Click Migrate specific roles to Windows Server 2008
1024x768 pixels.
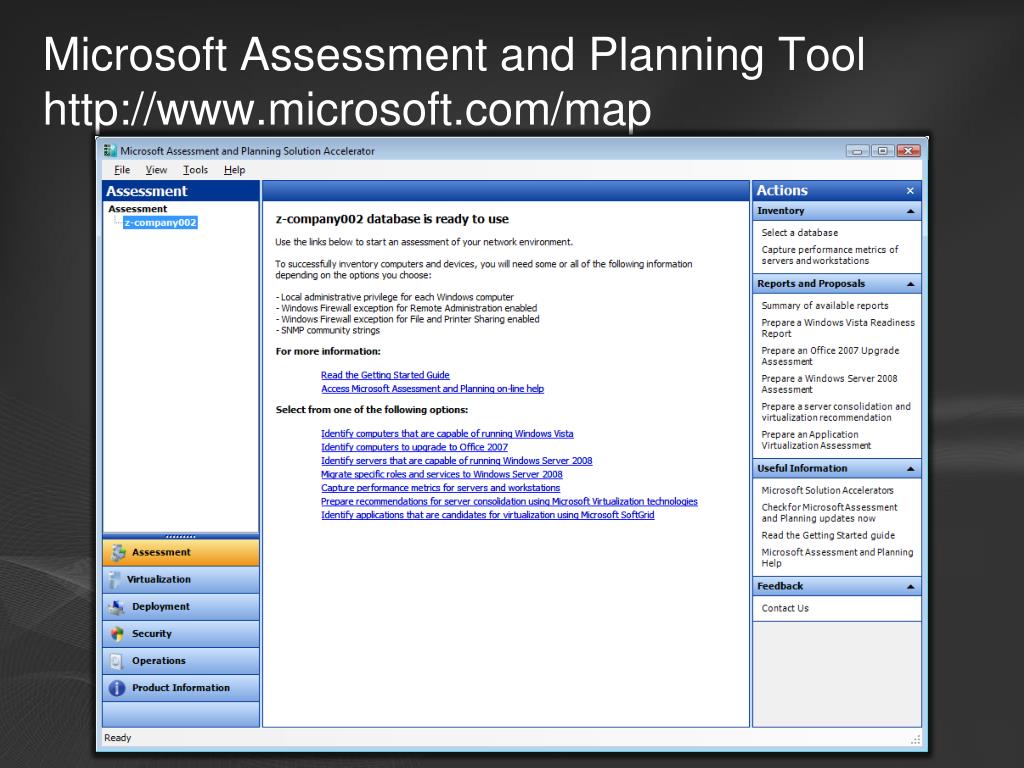pos(441,475)
